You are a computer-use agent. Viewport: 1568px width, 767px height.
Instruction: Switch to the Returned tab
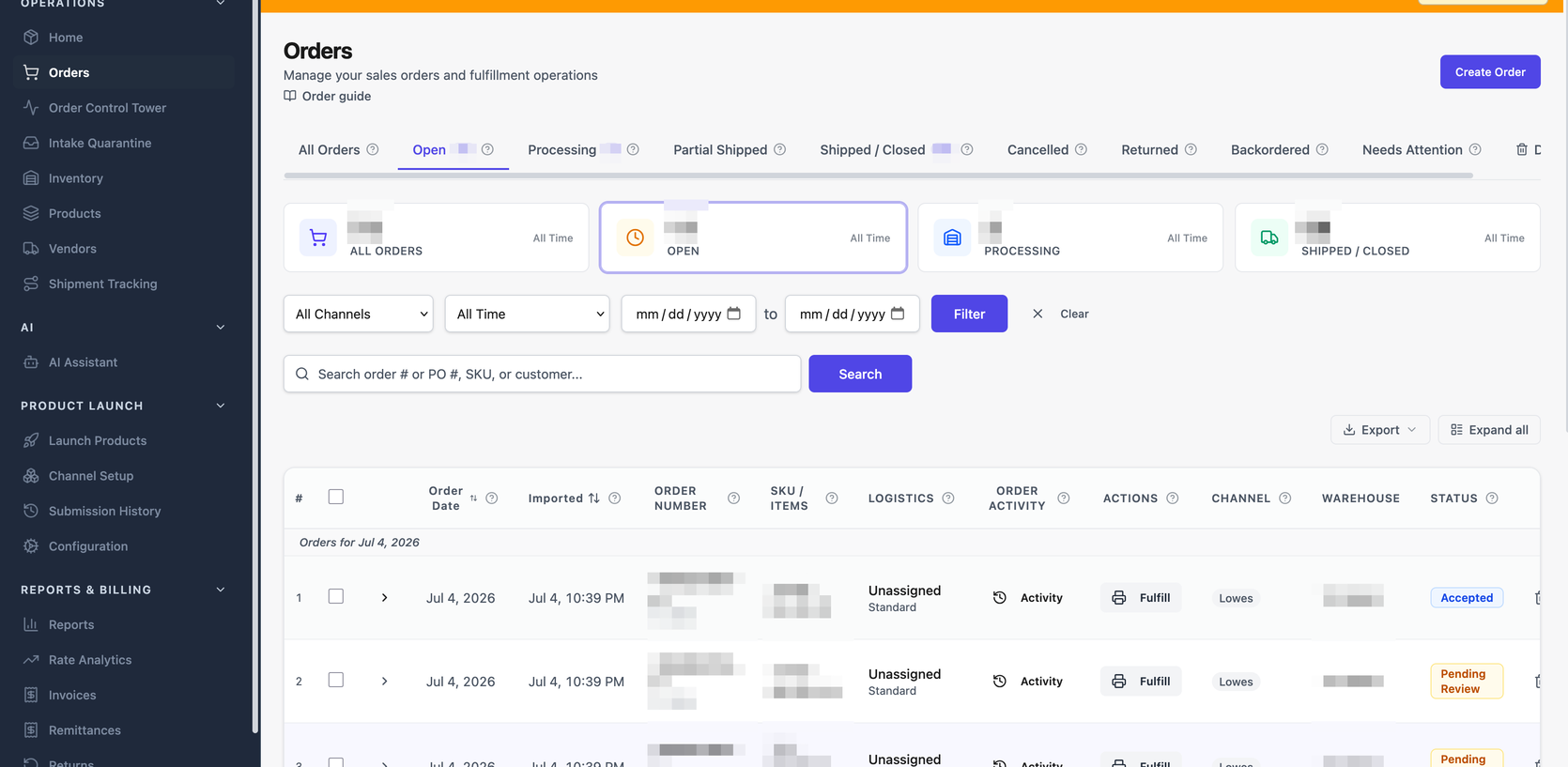pyautogui.click(x=1149, y=149)
